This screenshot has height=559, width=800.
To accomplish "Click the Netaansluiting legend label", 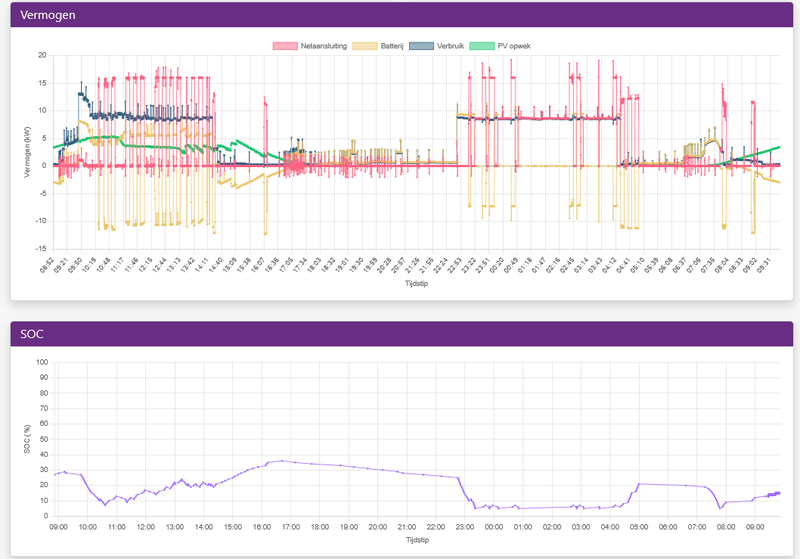I will pos(323,46).
